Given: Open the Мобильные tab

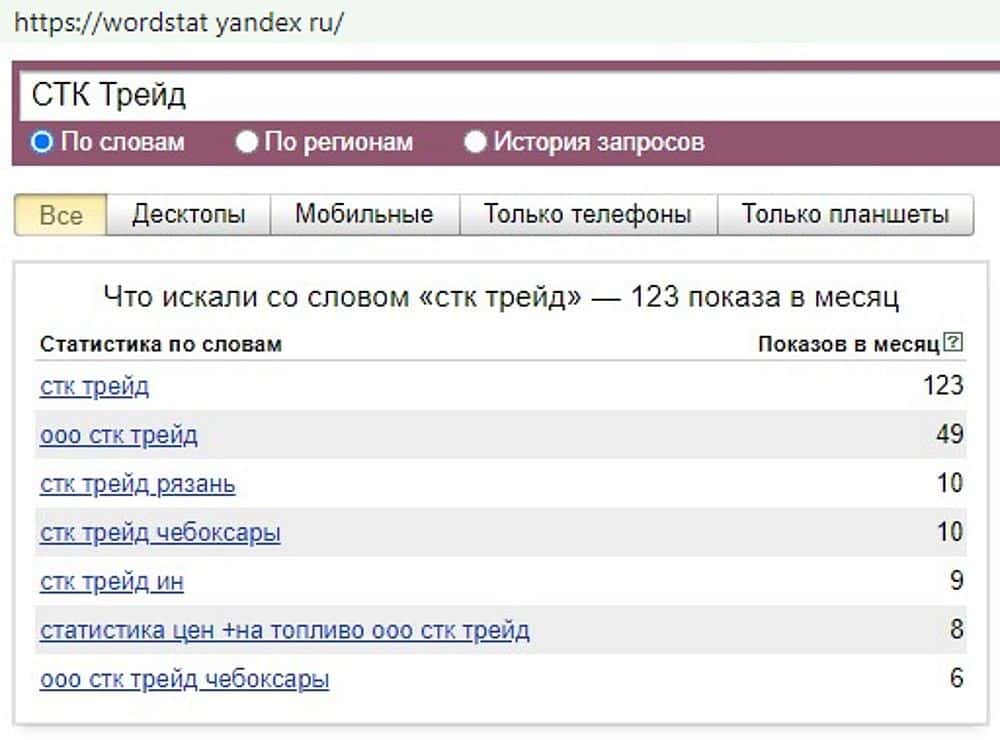Looking at the screenshot, I should (x=364, y=215).
